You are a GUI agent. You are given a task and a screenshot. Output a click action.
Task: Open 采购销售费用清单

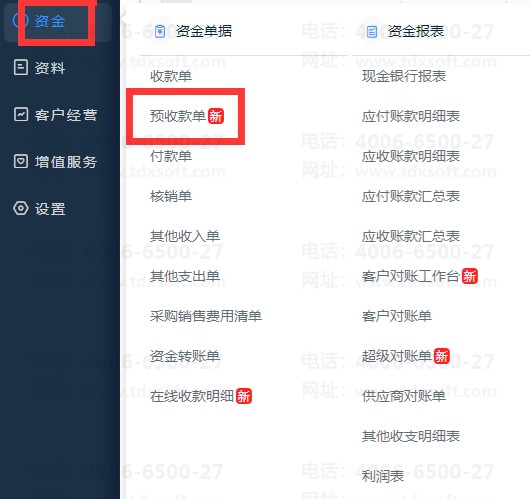tap(206, 316)
